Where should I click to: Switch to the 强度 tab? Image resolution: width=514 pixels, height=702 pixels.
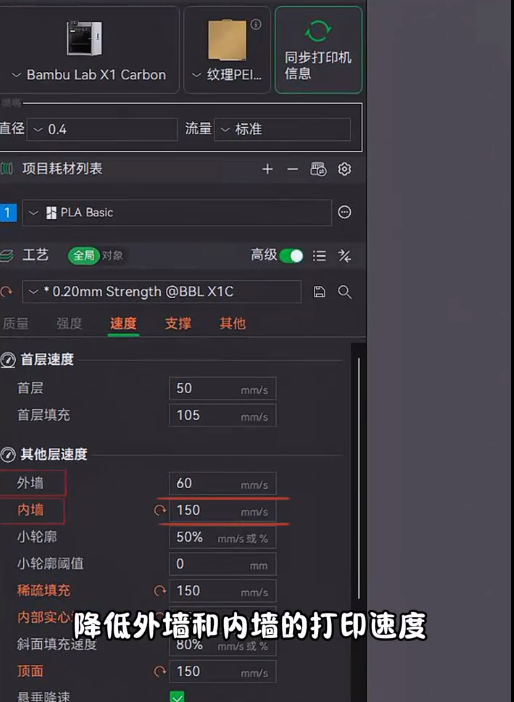point(69,323)
